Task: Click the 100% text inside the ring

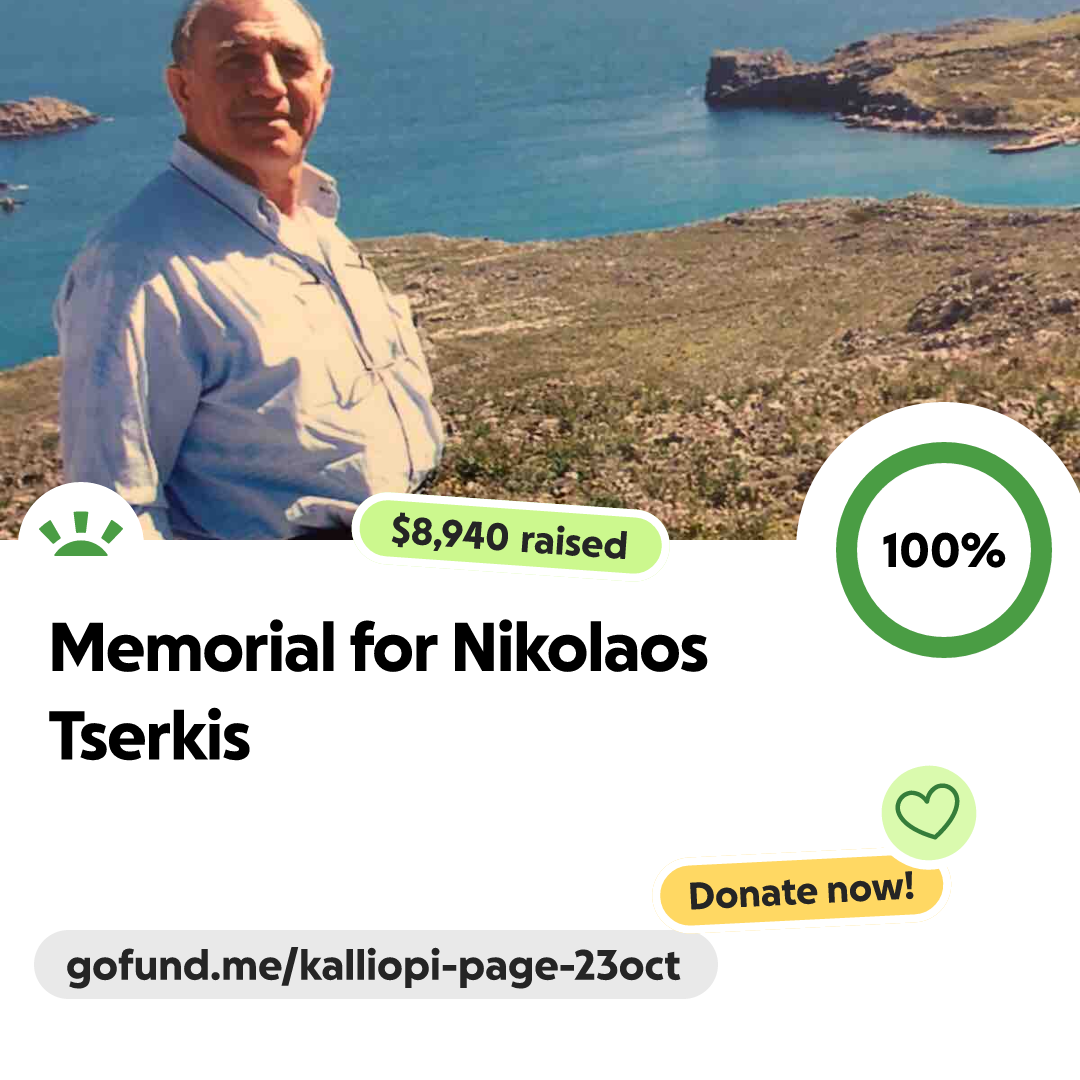Action: pyautogui.click(x=944, y=551)
